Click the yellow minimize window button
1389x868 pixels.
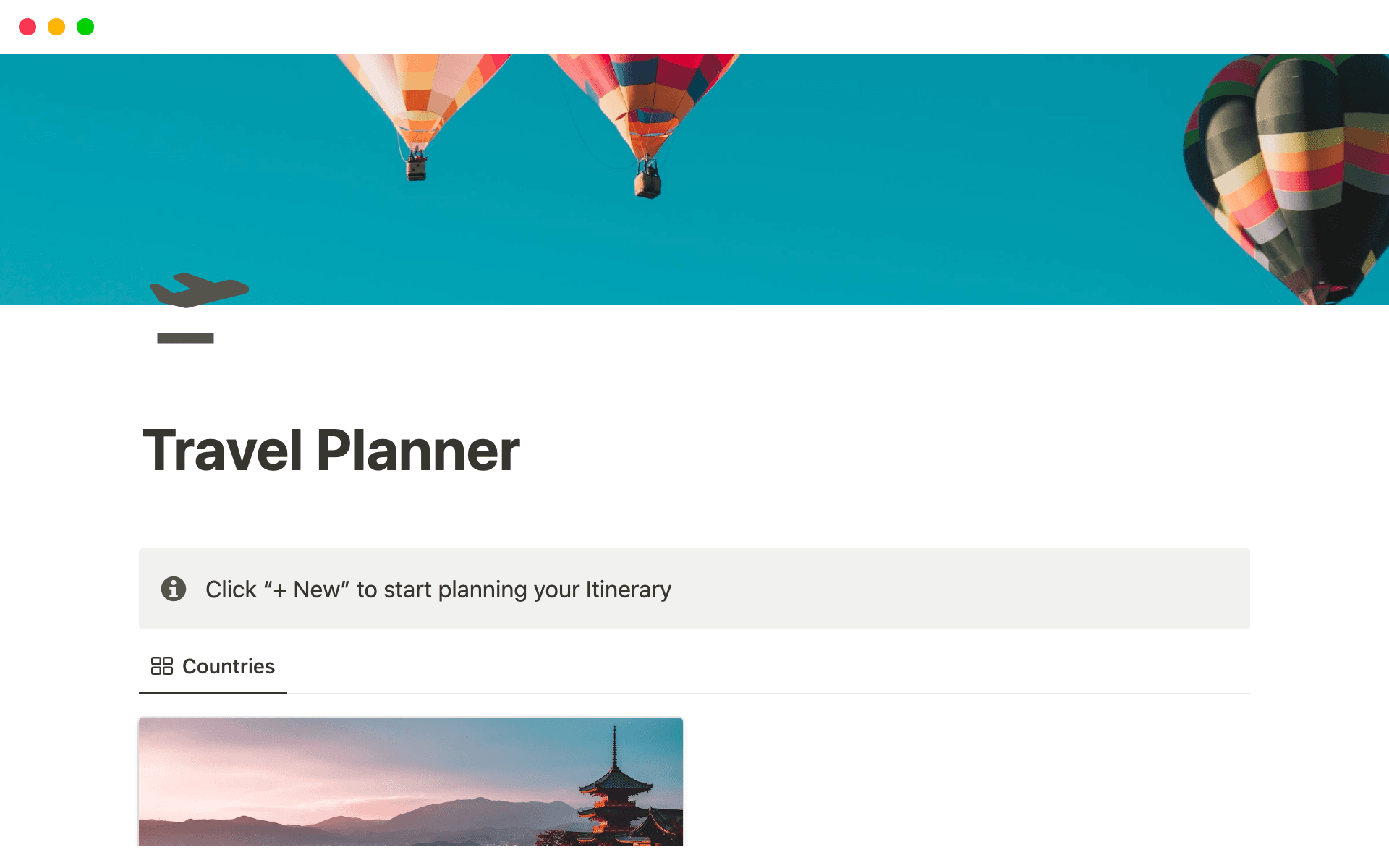pos(56,27)
